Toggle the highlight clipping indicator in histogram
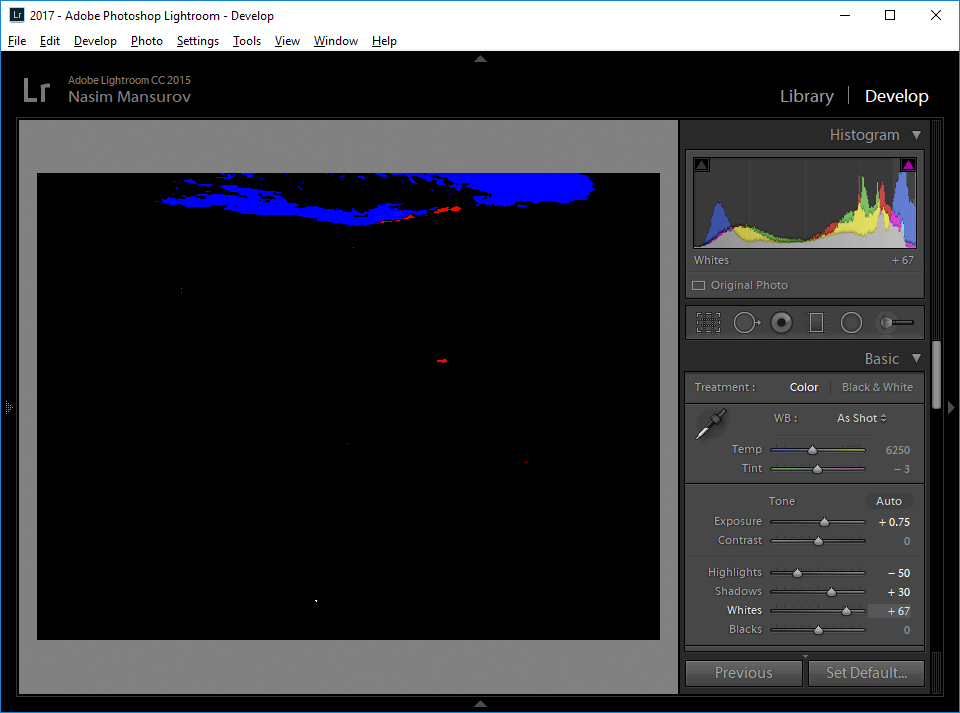The image size is (960, 713). (908, 165)
